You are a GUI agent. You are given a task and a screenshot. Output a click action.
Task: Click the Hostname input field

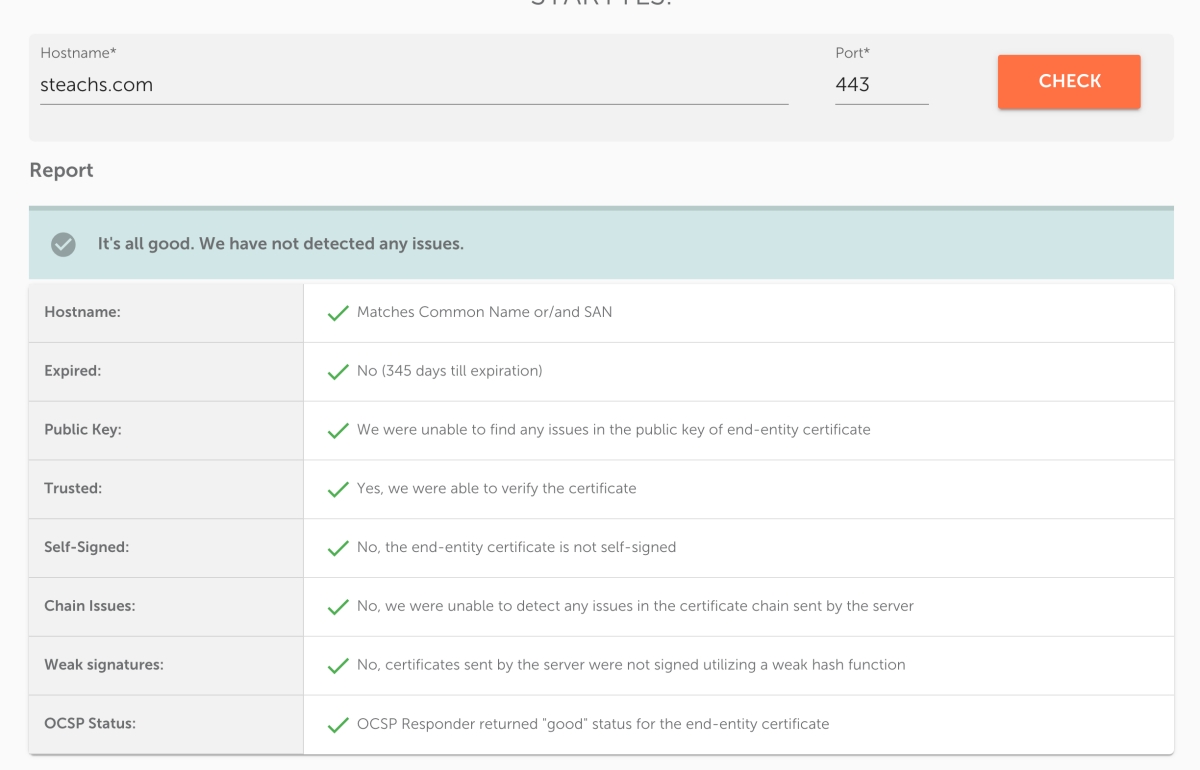(414, 85)
